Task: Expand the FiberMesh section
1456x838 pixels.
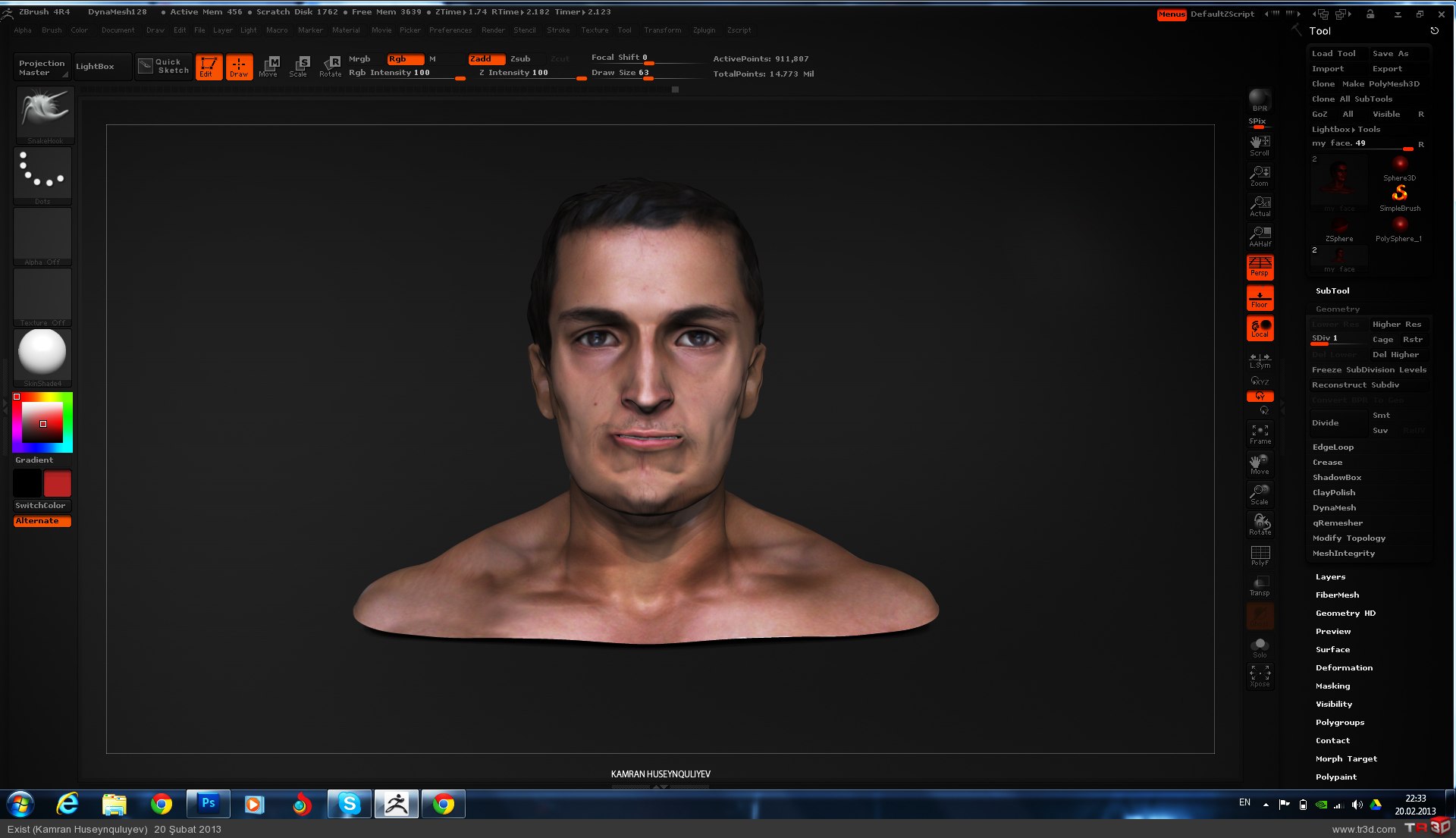Action: coord(1337,595)
